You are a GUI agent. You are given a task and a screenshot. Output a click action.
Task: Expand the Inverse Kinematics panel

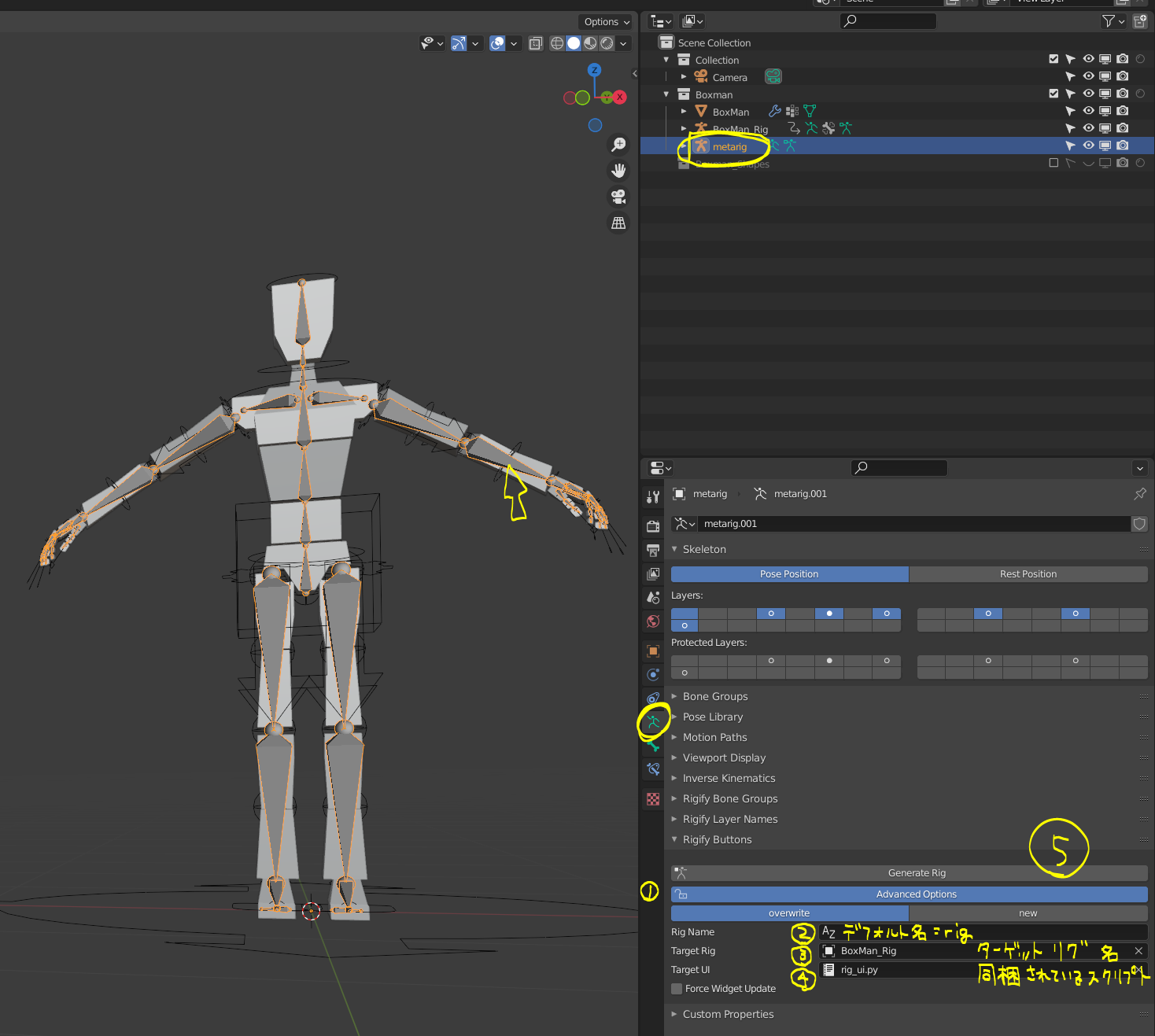coord(729,779)
